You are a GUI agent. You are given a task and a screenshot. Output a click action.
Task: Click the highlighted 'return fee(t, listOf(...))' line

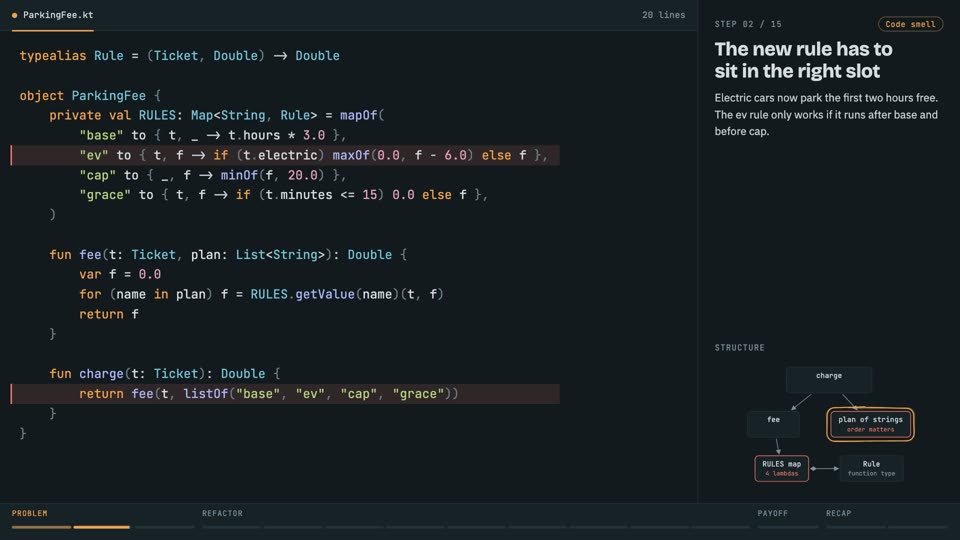pos(285,394)
